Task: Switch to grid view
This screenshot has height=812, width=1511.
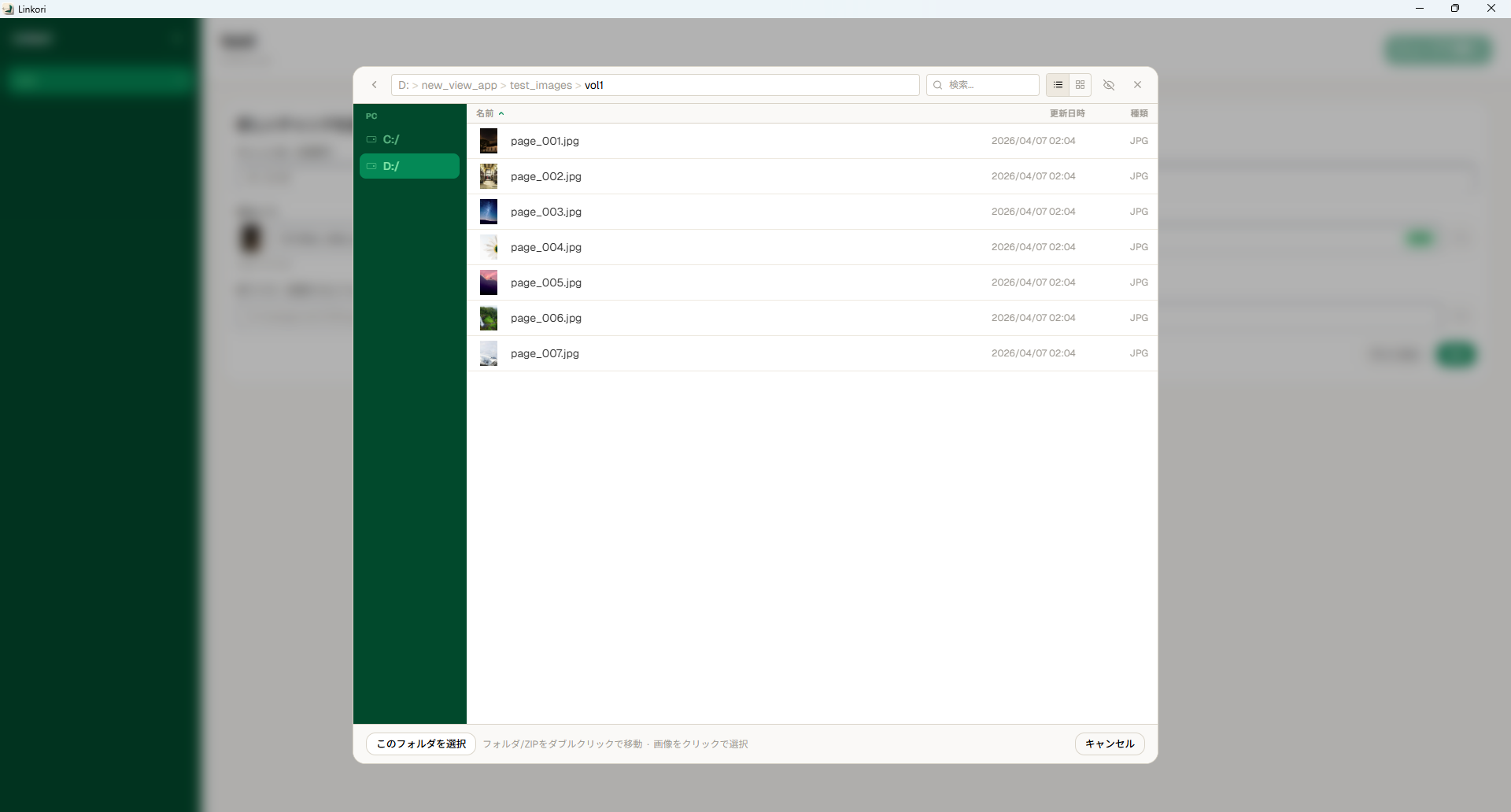Action: click(1080, 85)
